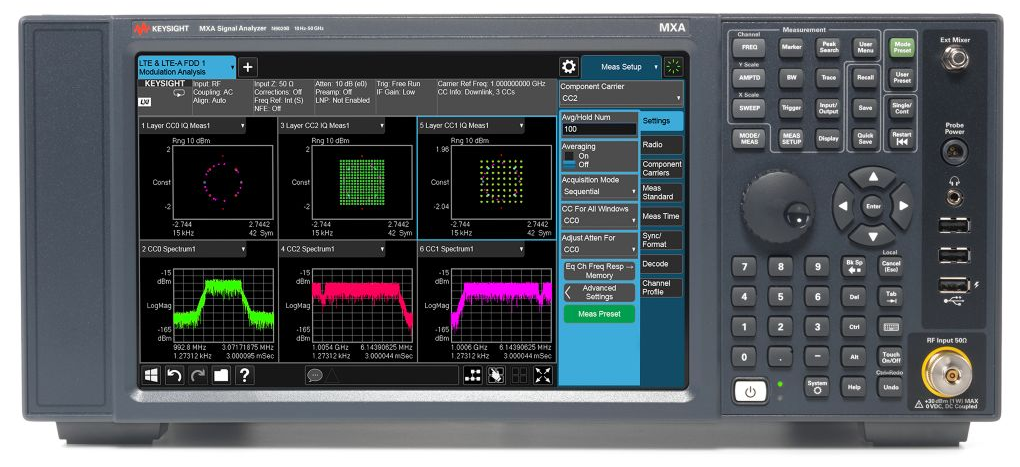Push the Peak Search key
Viewport: 1020px width, 467px height.
point(828,47)
